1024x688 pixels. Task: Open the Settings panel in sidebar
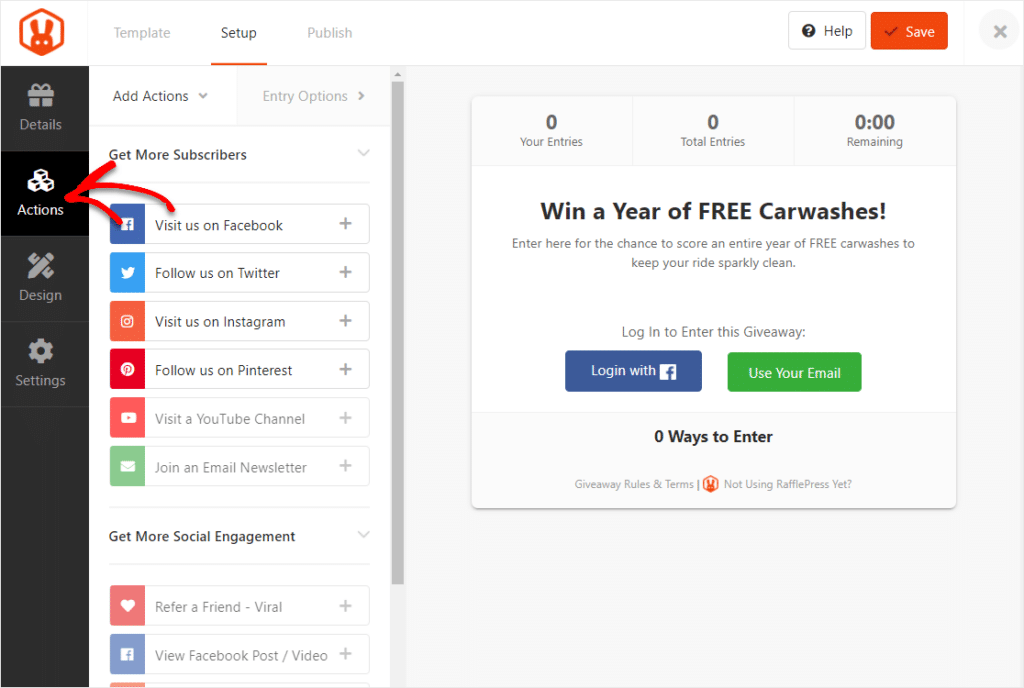point(40,364)
